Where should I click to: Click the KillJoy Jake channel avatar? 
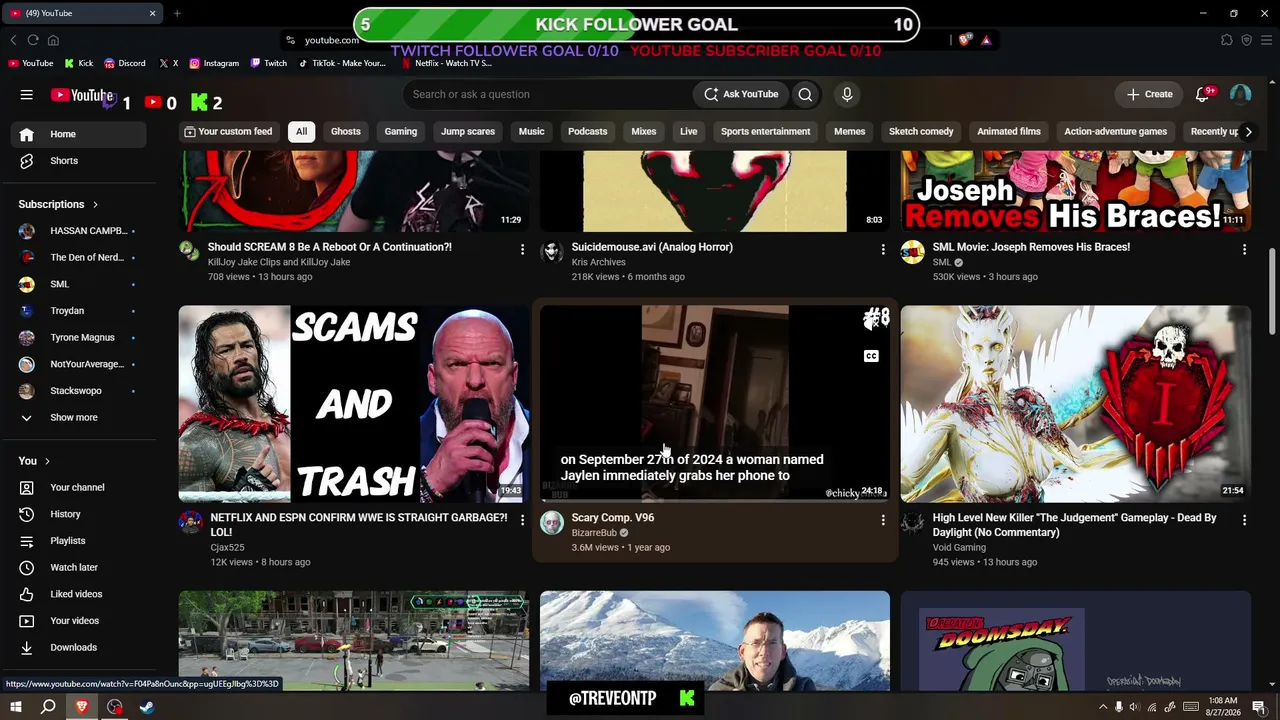click(190, 251)
